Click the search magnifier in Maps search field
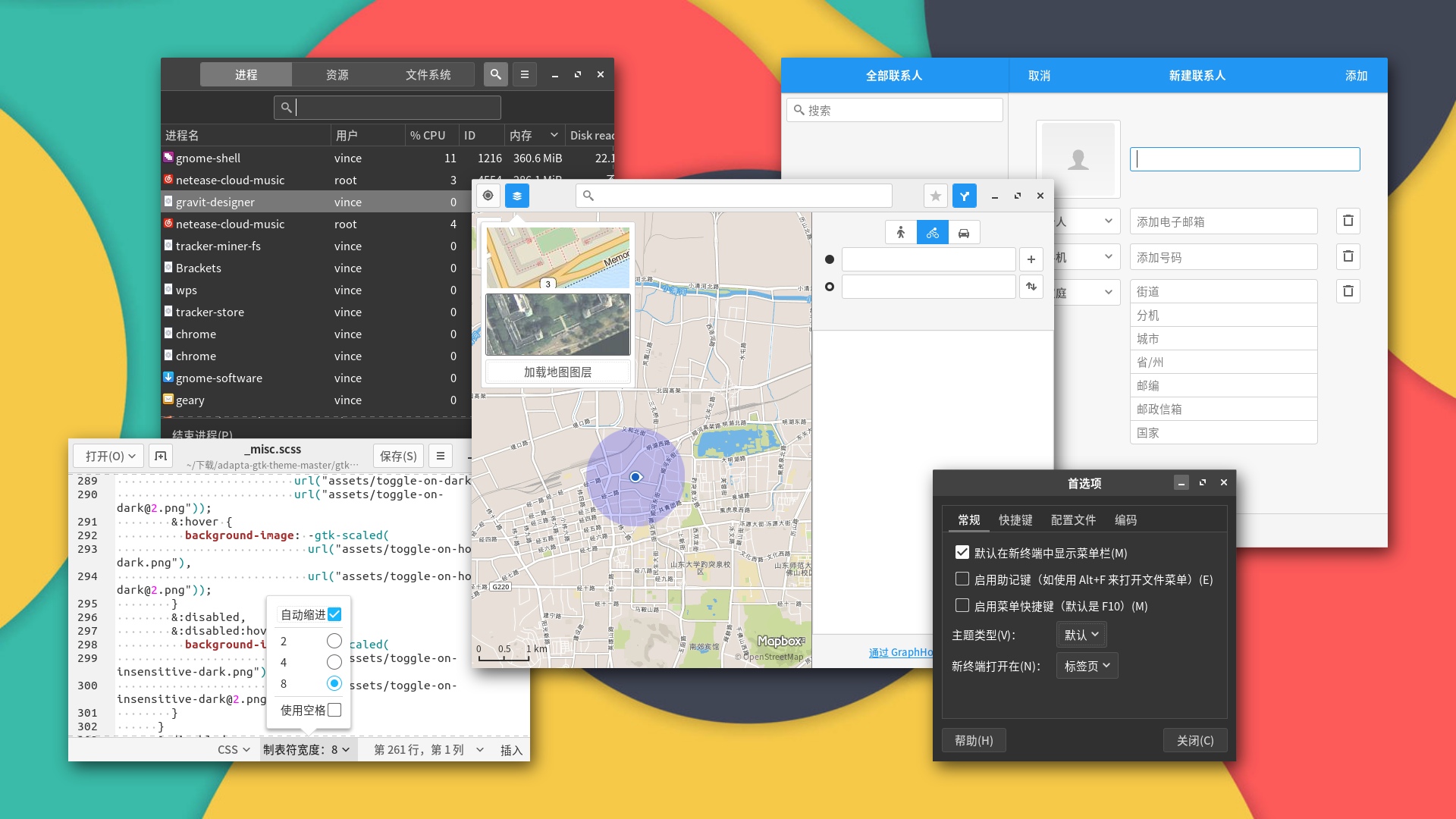Screen dimensions: 1456x819 588,196
